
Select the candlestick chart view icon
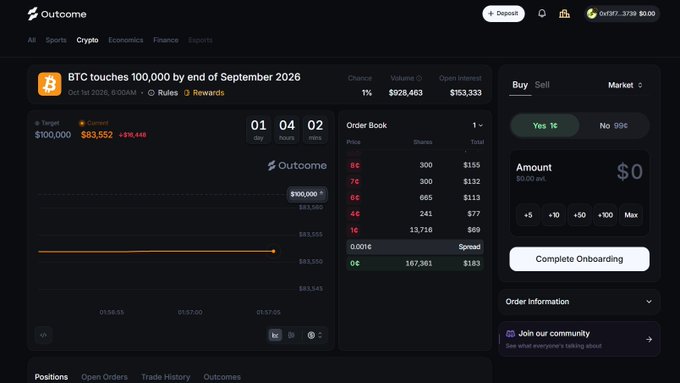pyautogui.click(x=291, y=335)
